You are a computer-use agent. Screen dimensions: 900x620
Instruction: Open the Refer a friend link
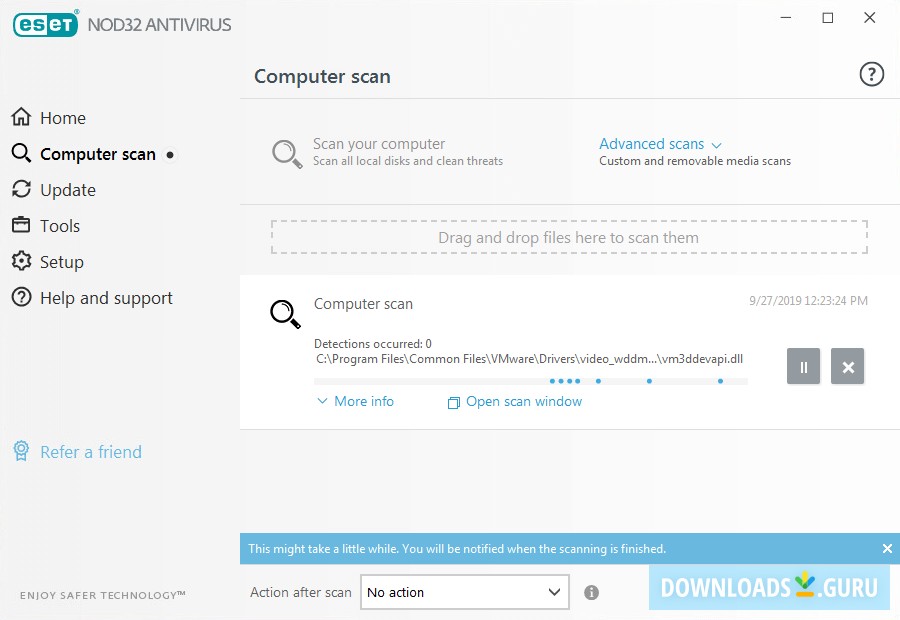[91, 452]
